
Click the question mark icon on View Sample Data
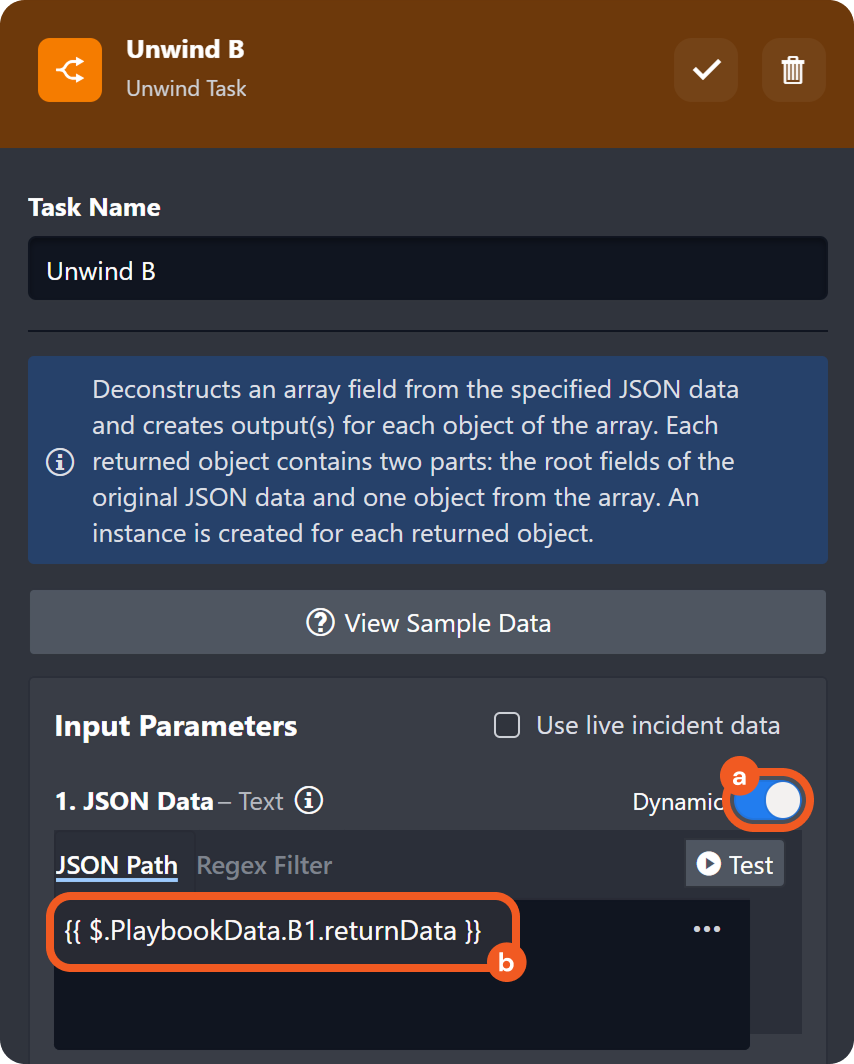click(x=320, y=623)
